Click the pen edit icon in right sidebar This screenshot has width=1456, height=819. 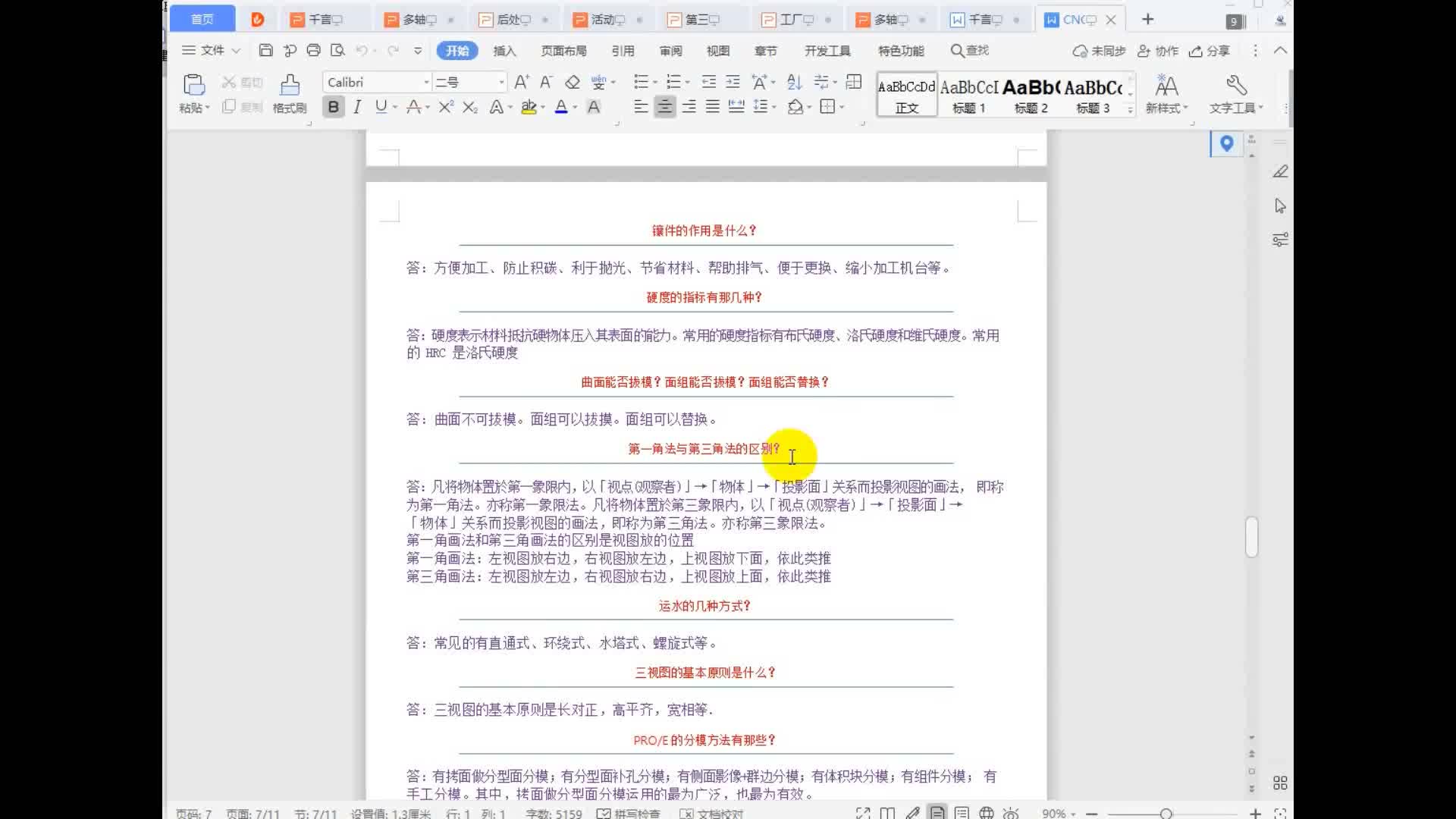pos(1280,172)
